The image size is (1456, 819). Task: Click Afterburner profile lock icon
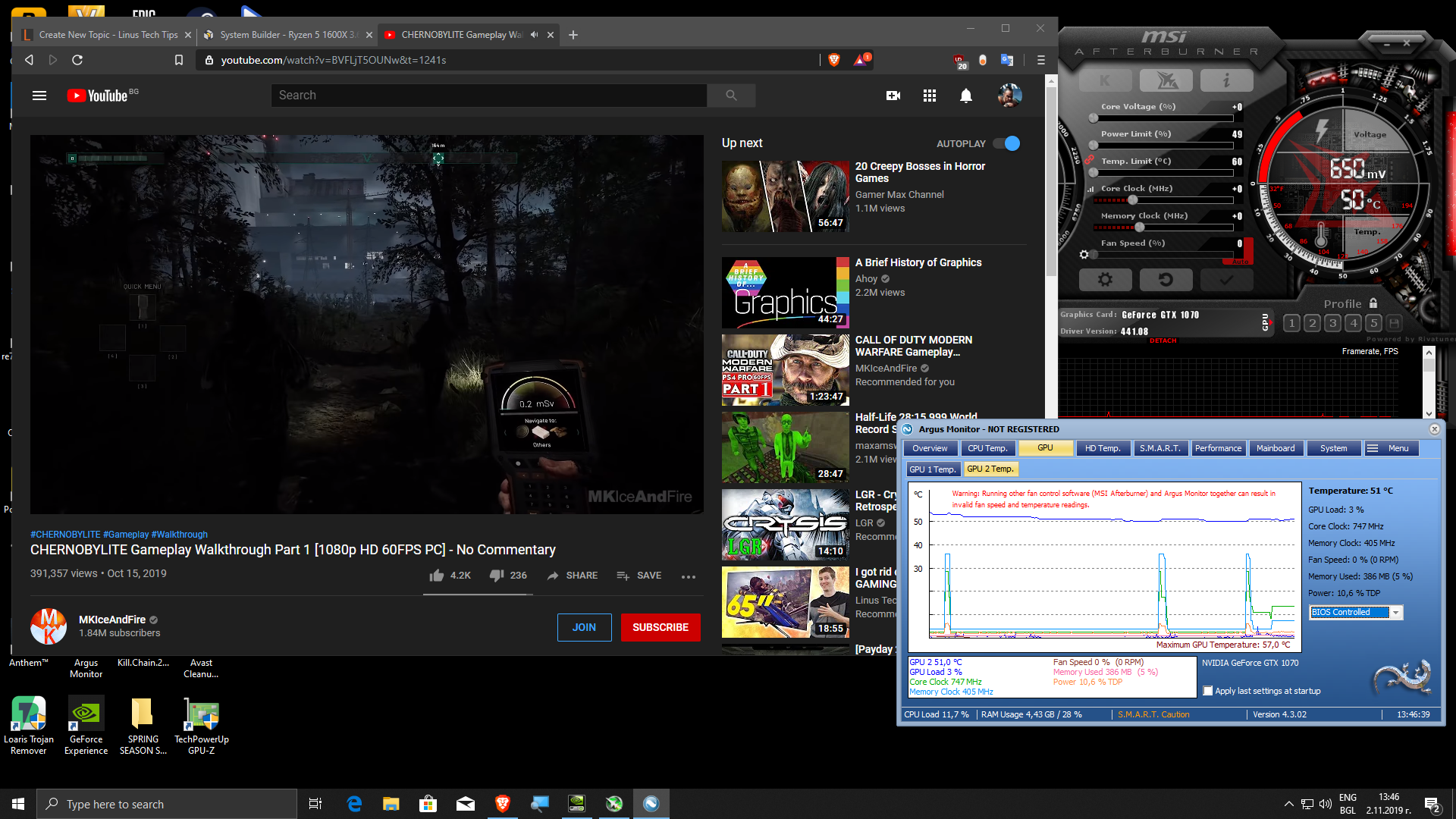click(x=1373, y=303)
